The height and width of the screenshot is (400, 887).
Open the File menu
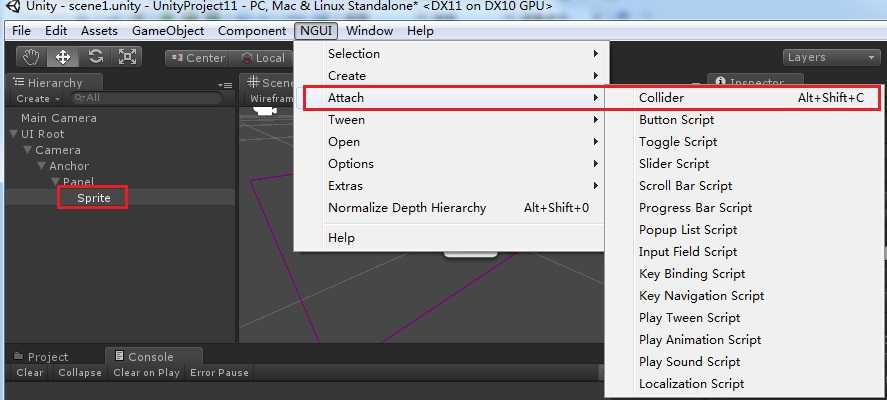21,31
